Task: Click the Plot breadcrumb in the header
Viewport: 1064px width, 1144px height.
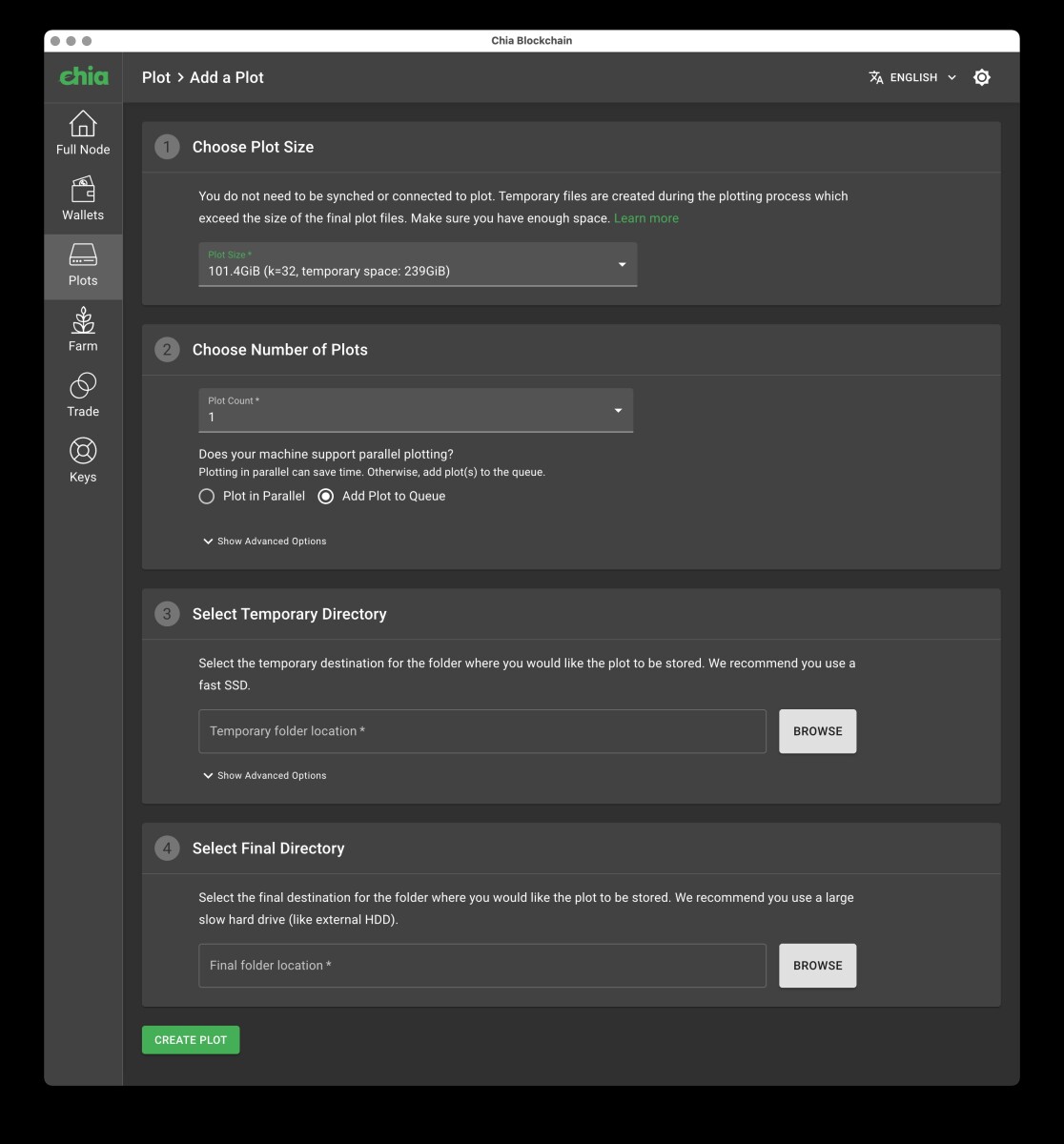Action: [x=156, y=77]
